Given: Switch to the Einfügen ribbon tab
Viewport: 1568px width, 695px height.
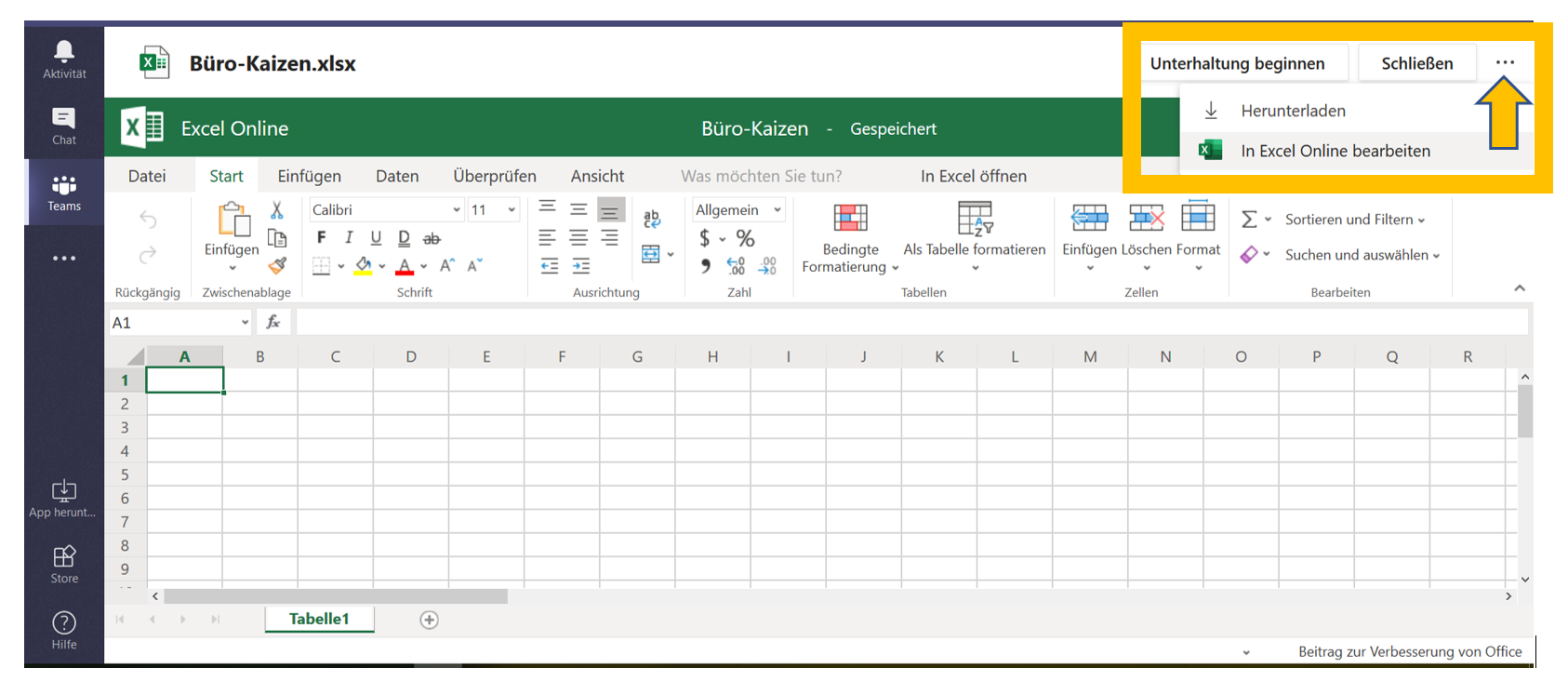Looking at the screenshot, I should pyautogui.click(x=309, y=176).
